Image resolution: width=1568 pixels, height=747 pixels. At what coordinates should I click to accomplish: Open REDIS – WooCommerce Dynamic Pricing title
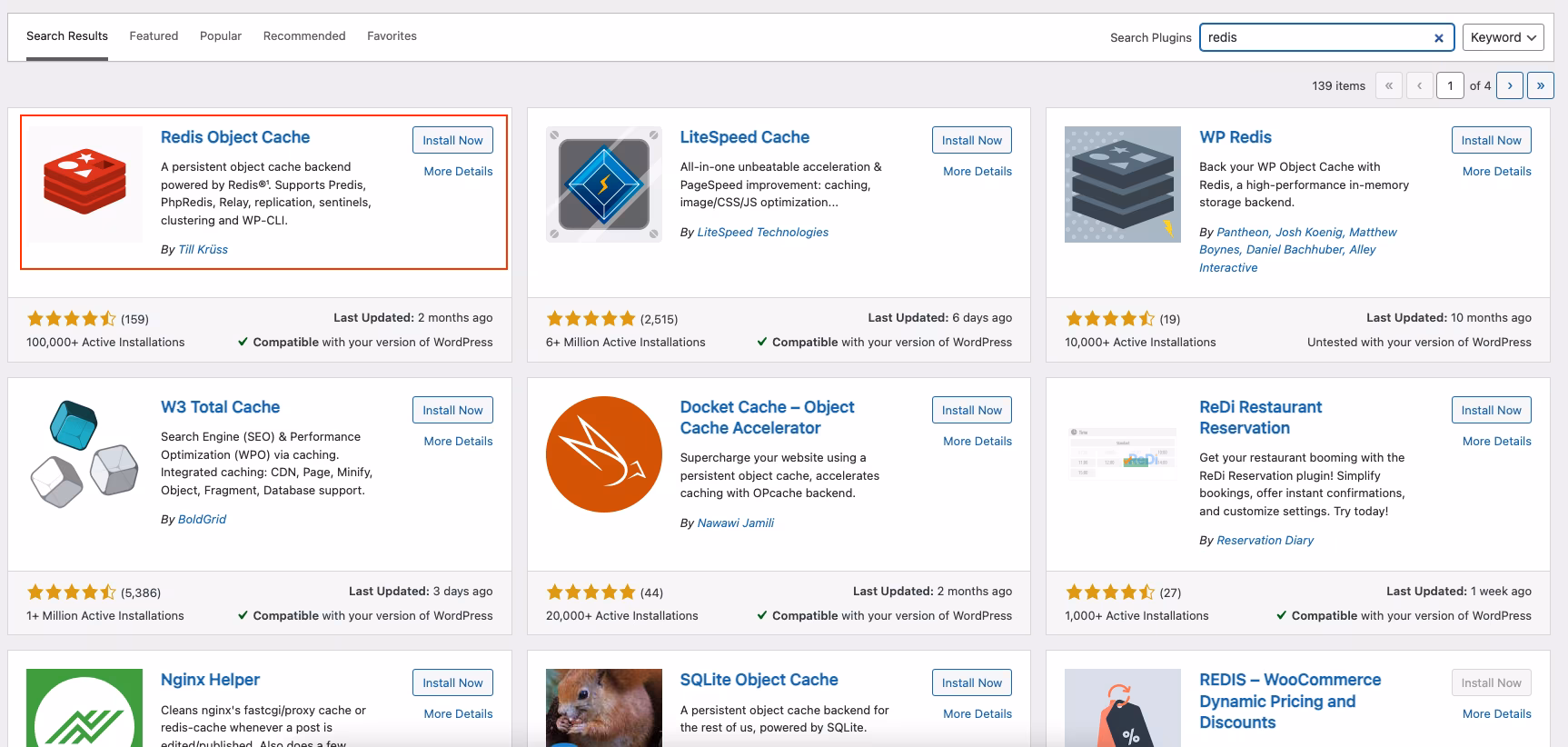[1290, 701]
